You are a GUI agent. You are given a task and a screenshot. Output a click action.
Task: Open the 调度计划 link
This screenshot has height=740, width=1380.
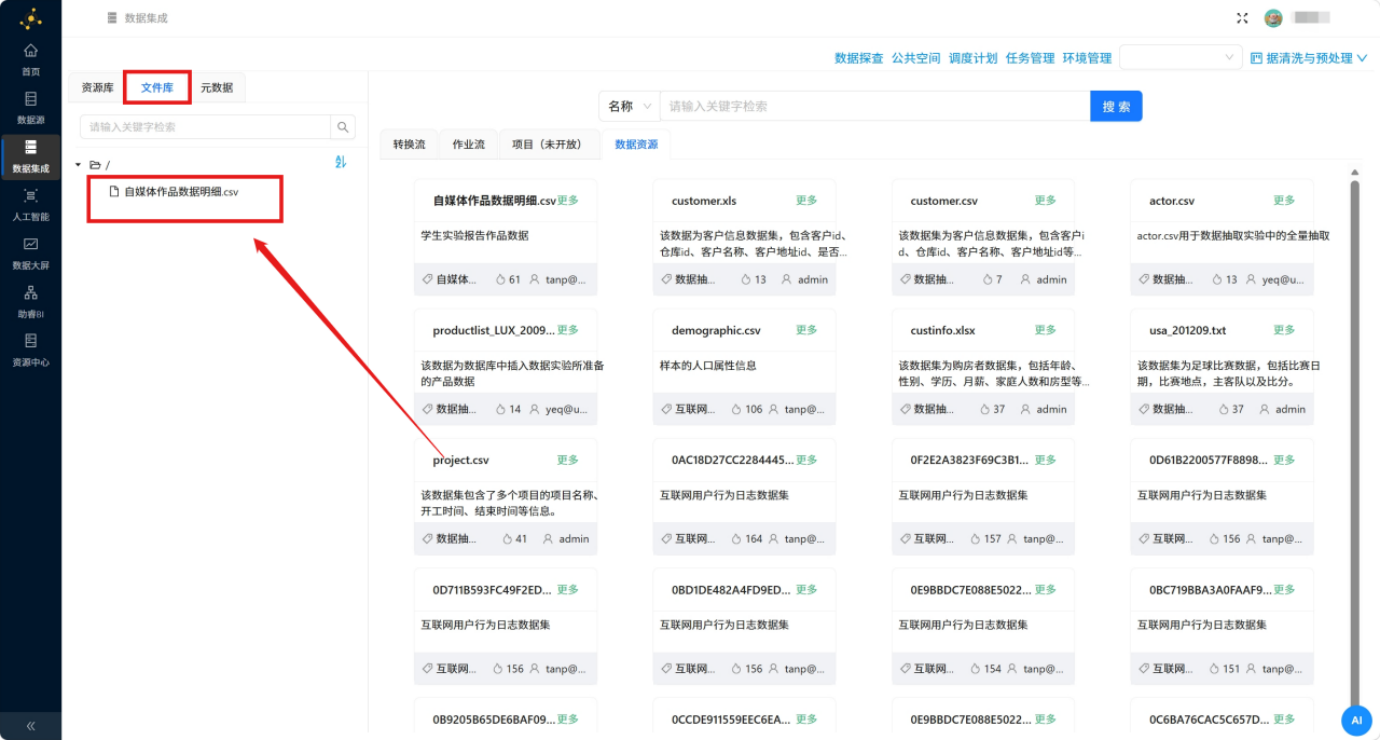[973, 58]
